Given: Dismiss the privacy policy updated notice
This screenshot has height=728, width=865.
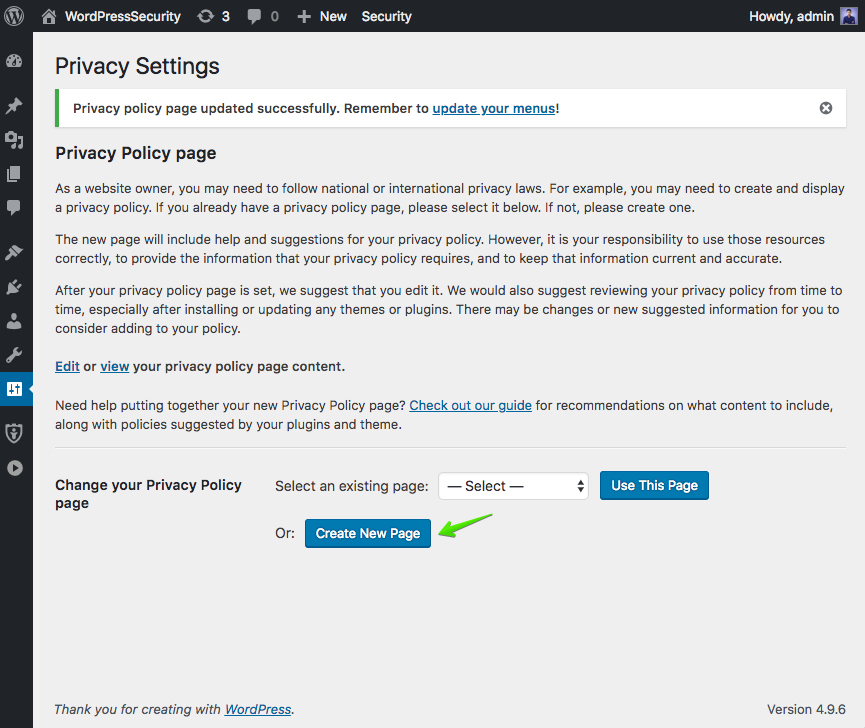Looking at the screenshot, I should coord(826,108).
